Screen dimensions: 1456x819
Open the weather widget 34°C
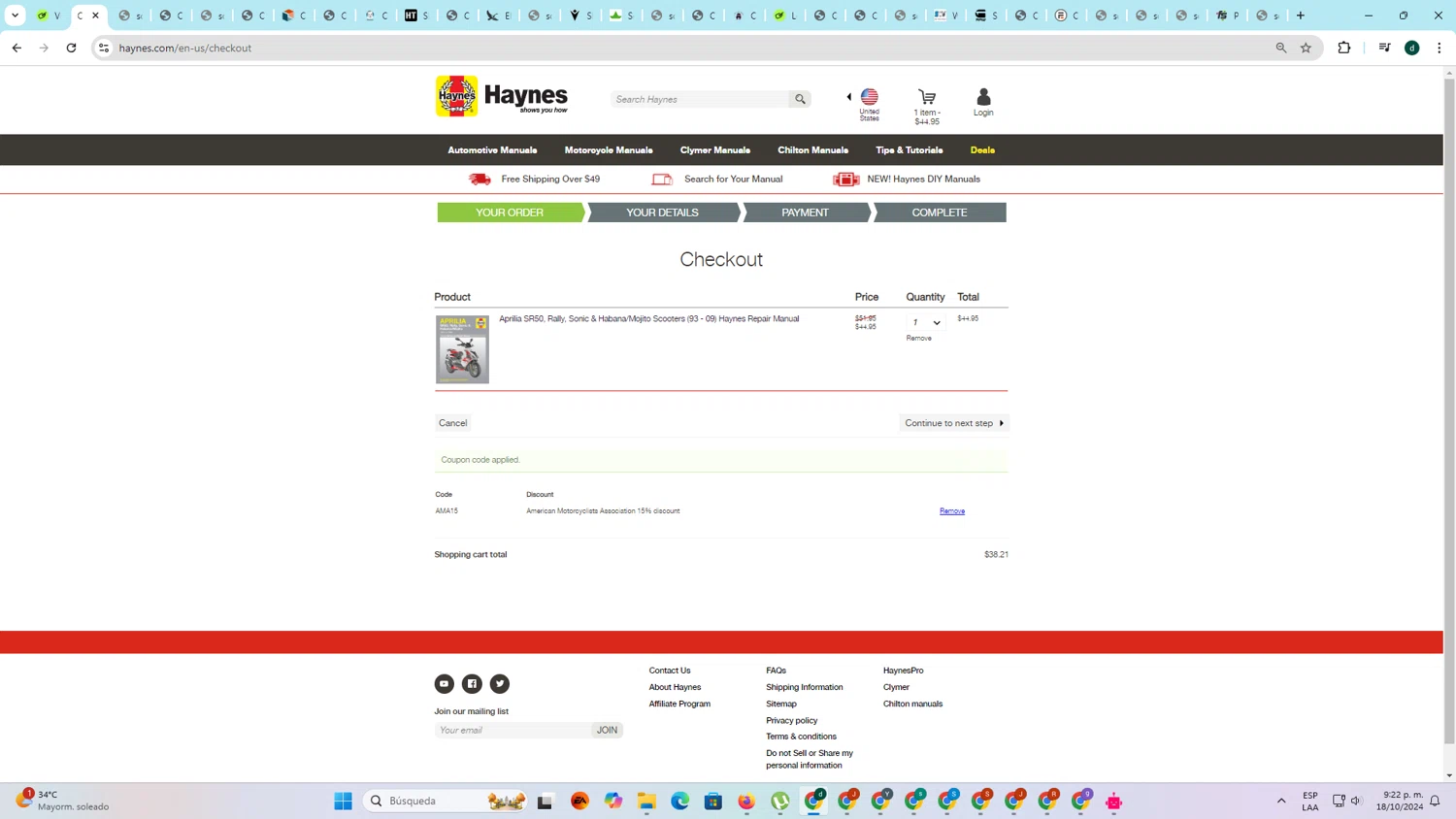(63, 801)
